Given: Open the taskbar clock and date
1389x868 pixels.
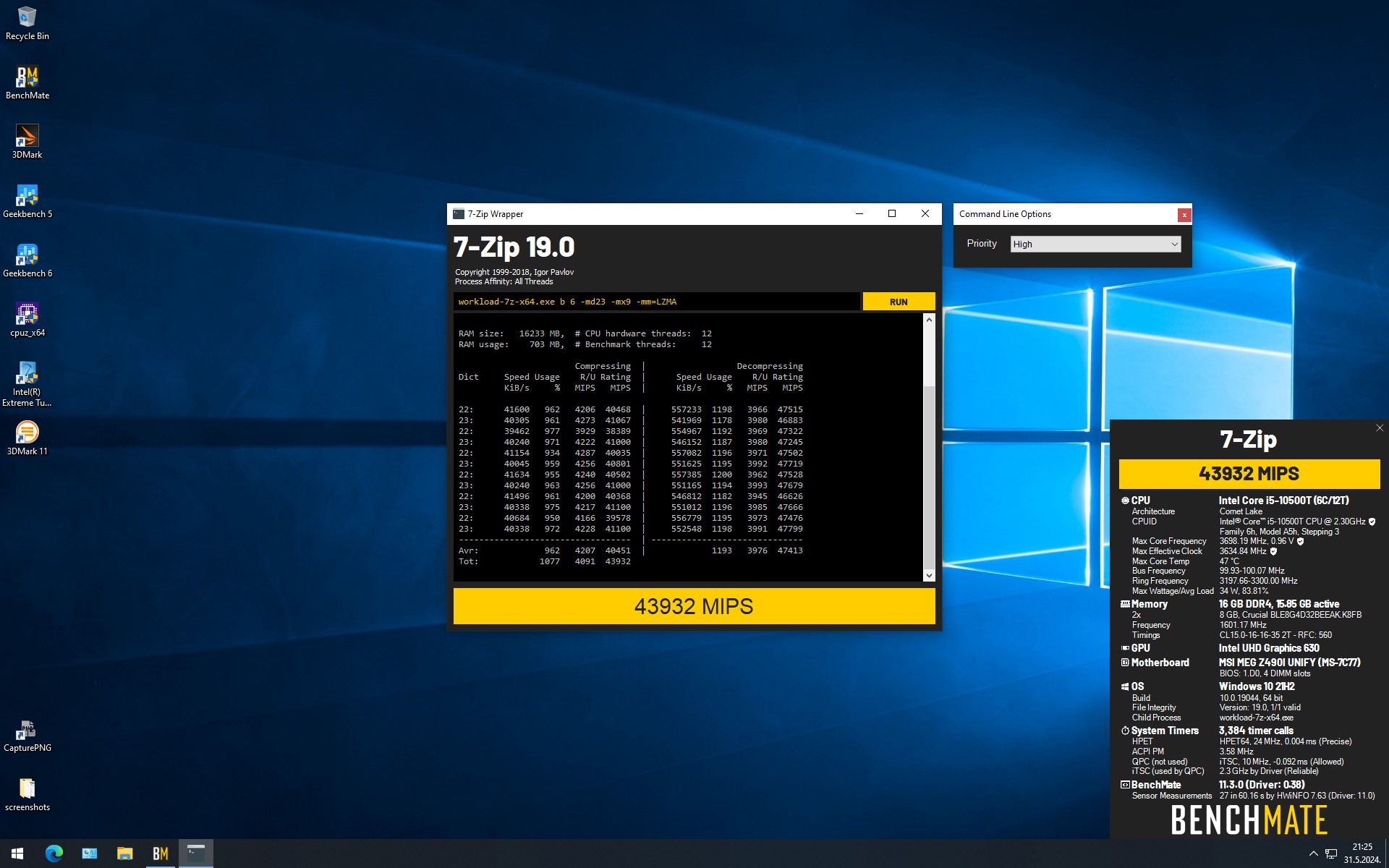Looking at the screenshot, I should [x=1362, y=854].
